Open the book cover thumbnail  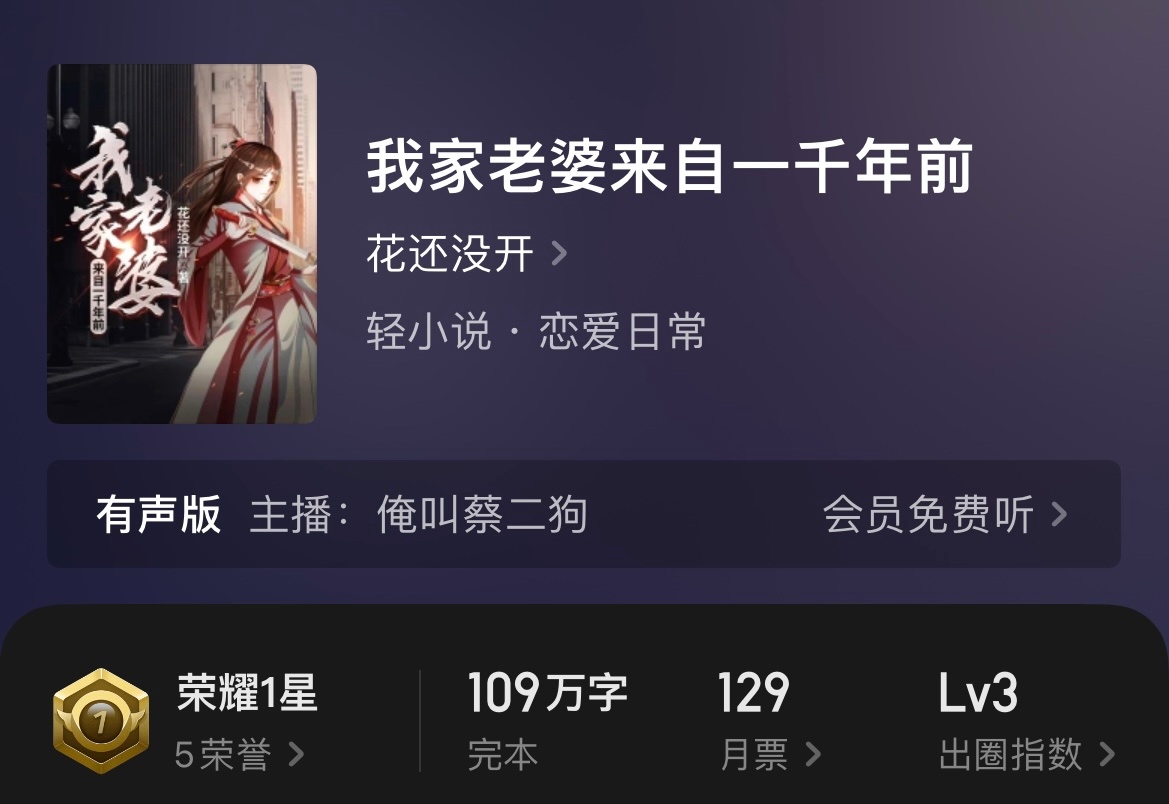182,244
